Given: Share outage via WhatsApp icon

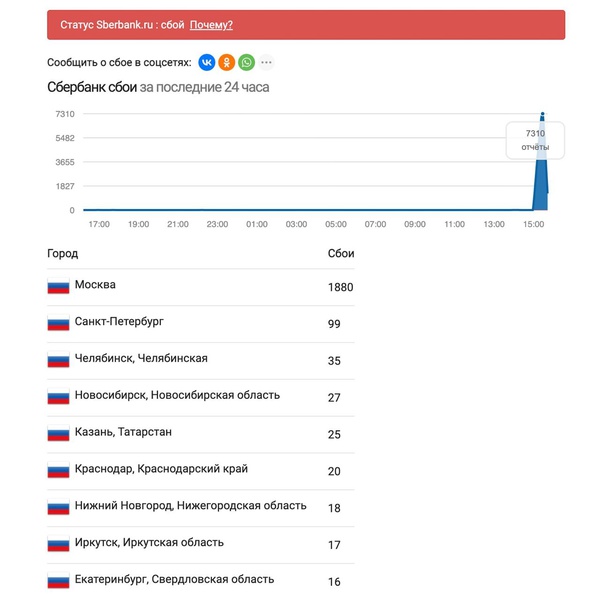Looking at the screenshot, I should pos(246,62).
